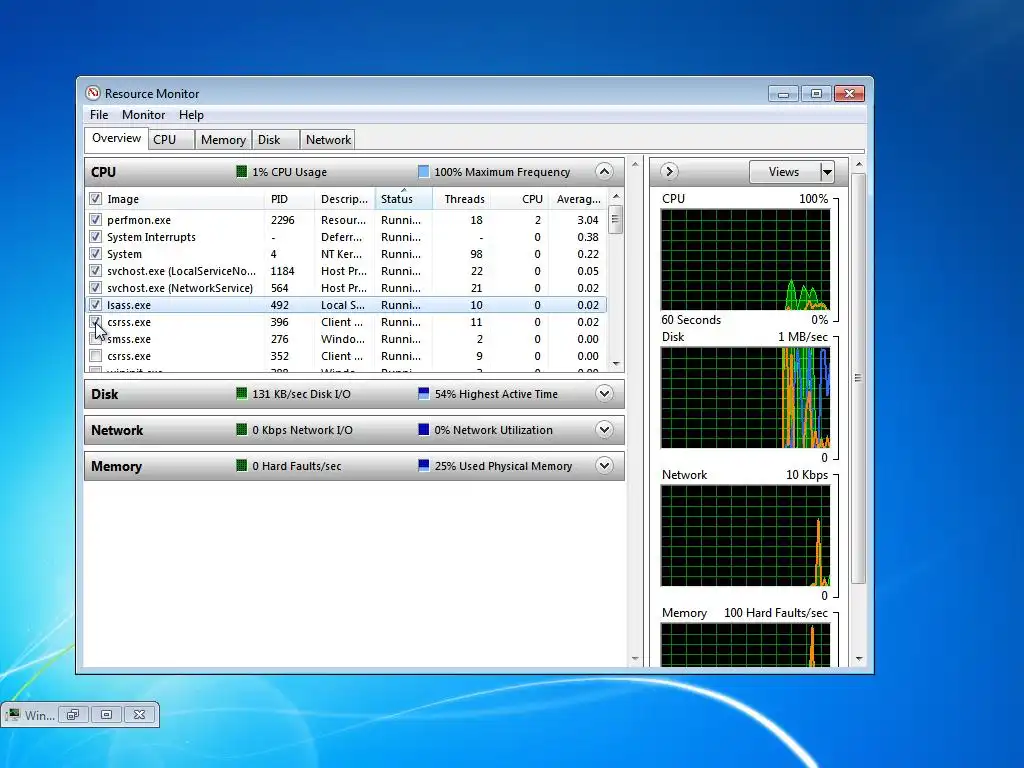Uncheck the System process checkbox

(x=95, y=253)
